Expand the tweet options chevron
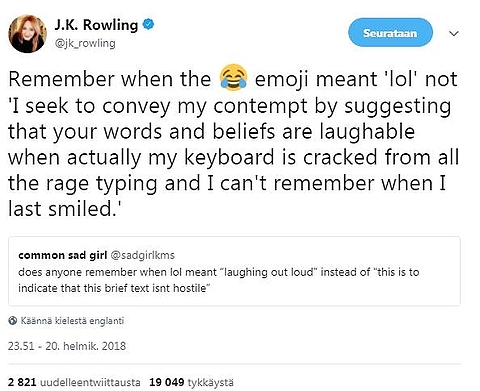Viewport: 480px width, 391px height. click(454, 33)
